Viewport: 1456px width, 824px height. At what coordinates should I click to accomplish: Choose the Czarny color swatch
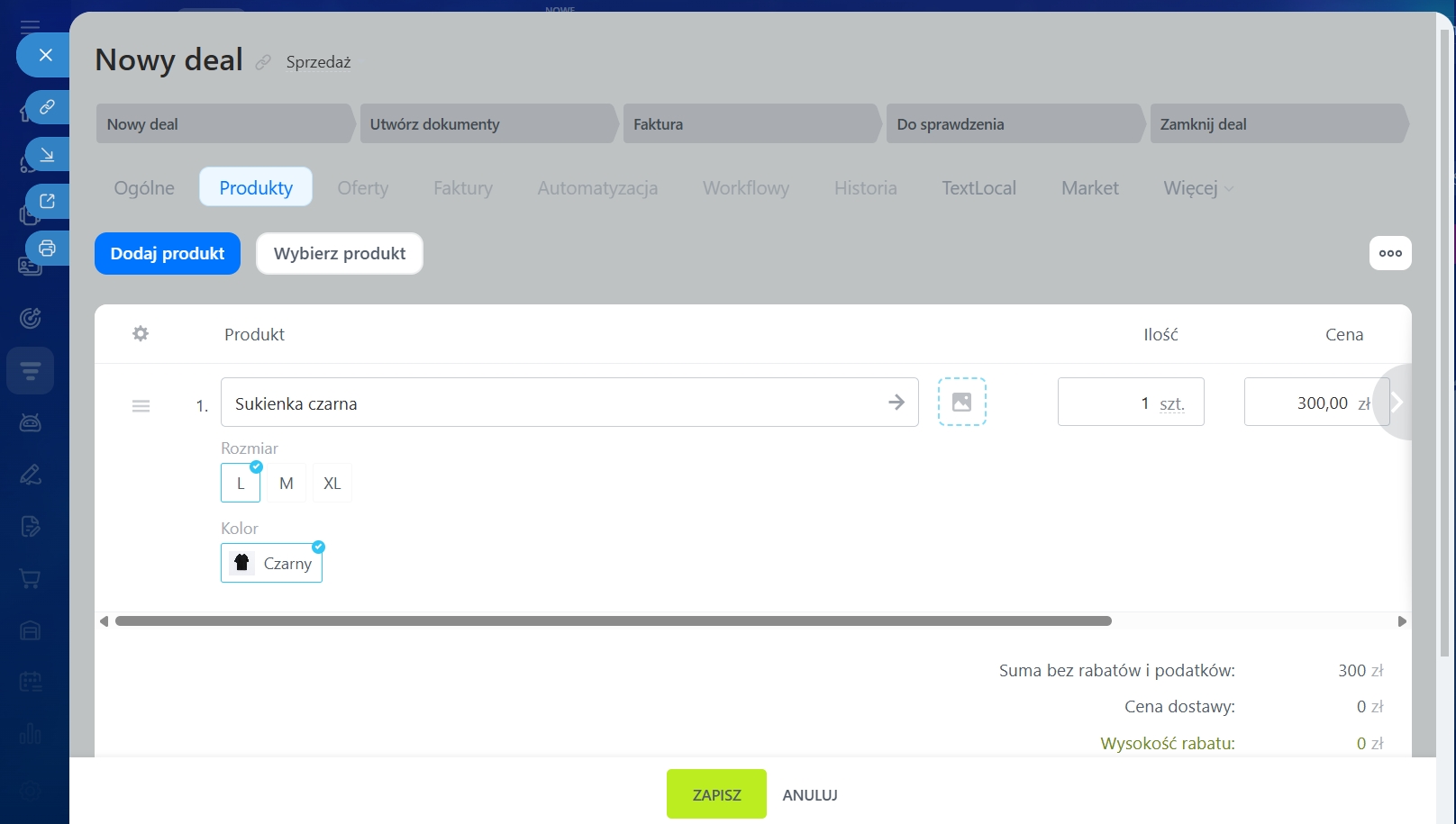(271, 564)
